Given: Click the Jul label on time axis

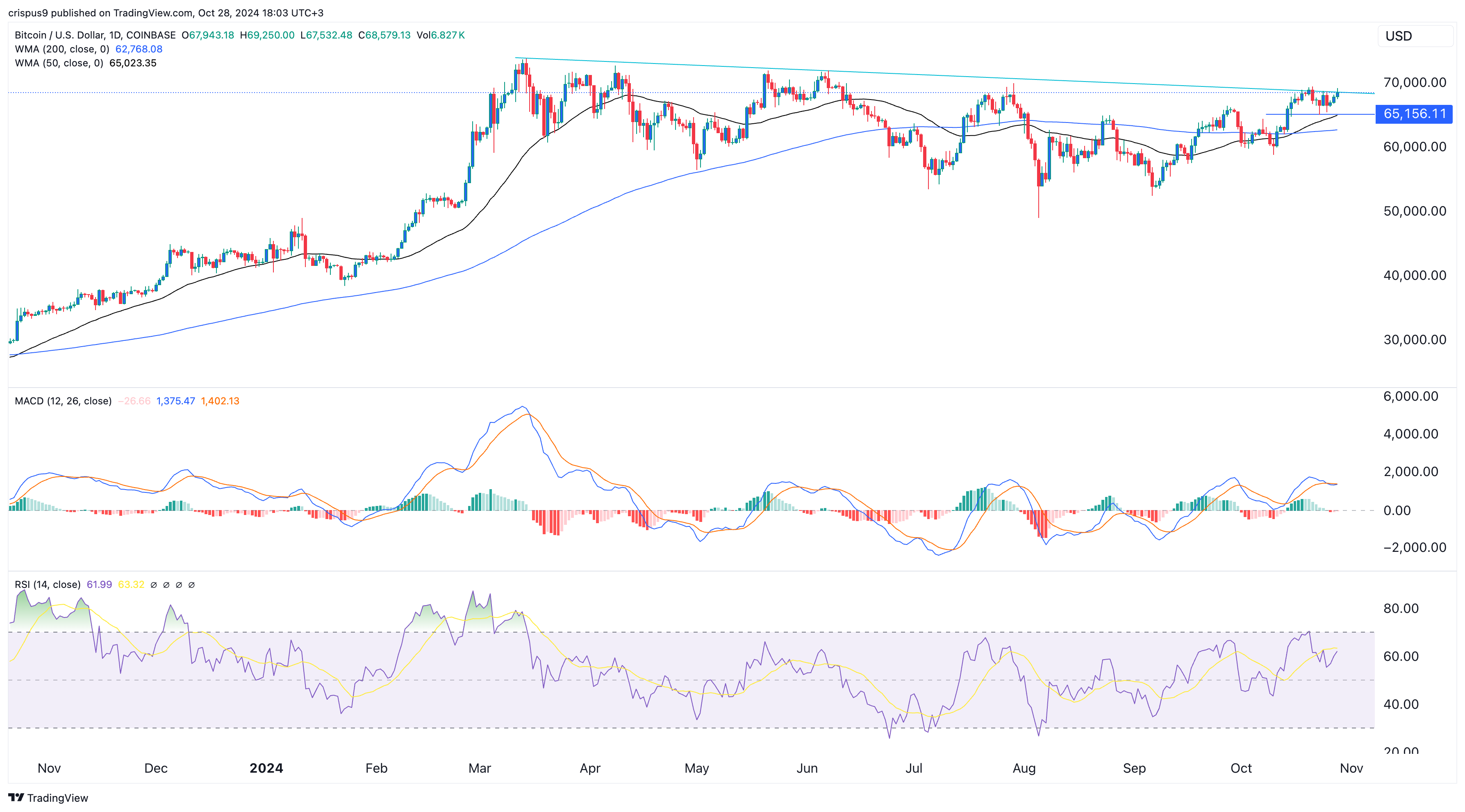Looking at the screenshot, I should click(x=914, y=768).
